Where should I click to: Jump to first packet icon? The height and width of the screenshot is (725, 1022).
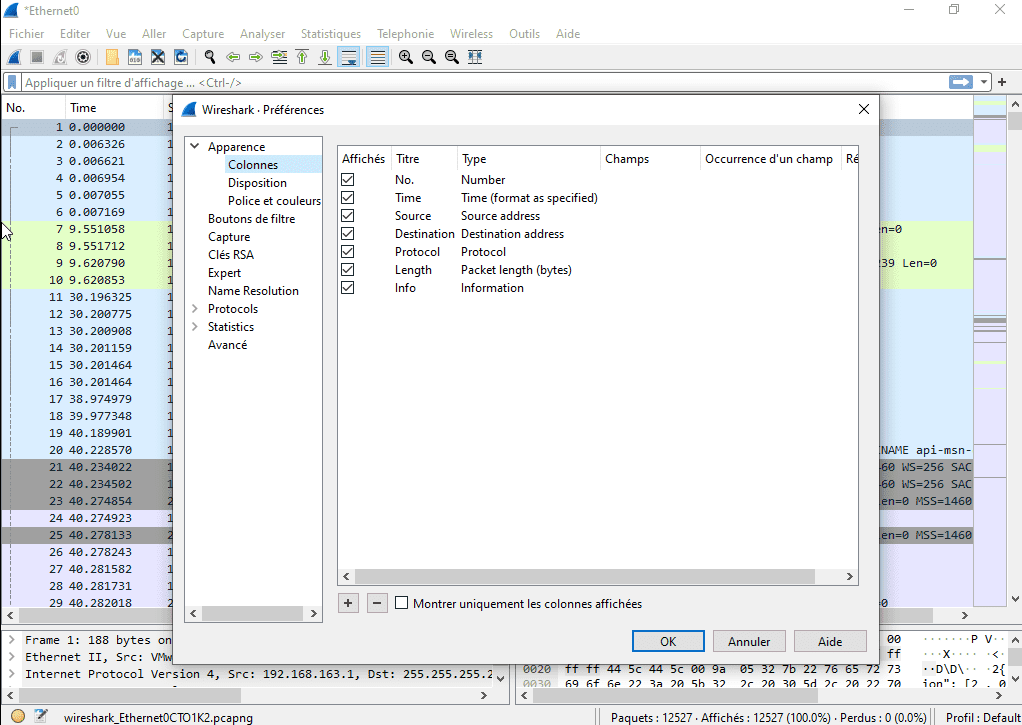pos(302,57)
